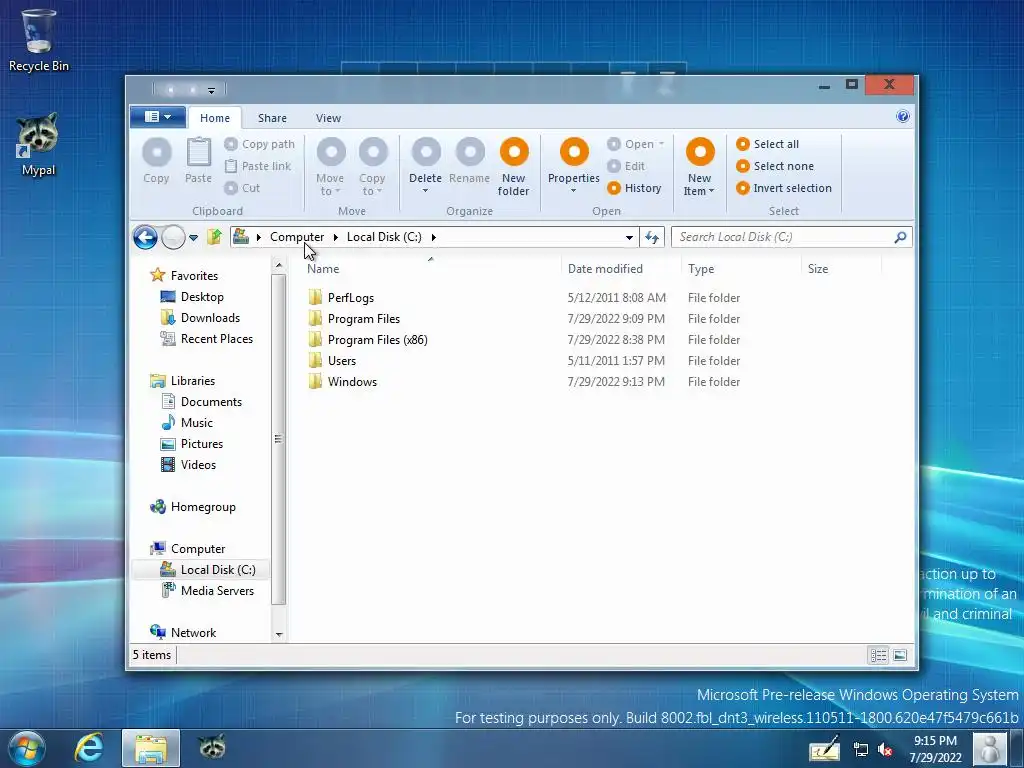Viewport: 1024px width, 768px height.
Task: Open the Copy to dropdown
Action: click(372, 167)
